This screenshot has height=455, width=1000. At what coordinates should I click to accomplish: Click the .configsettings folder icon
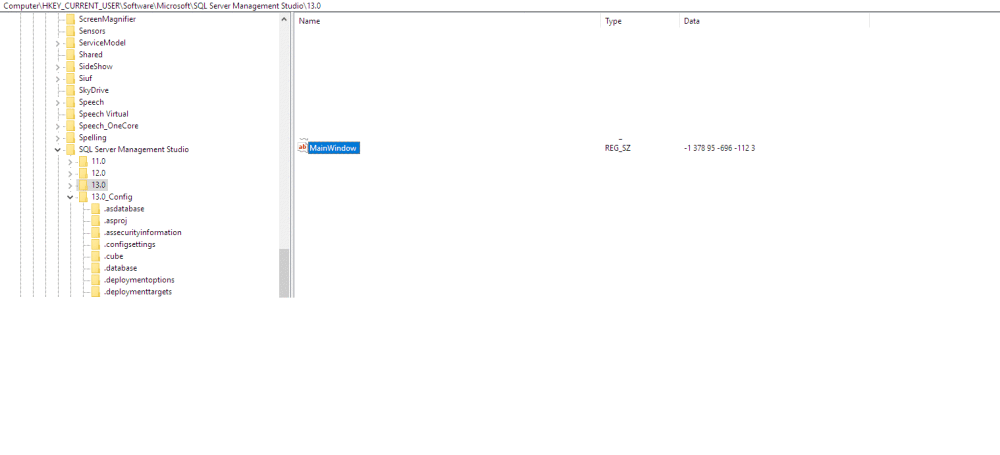point(96,244)
